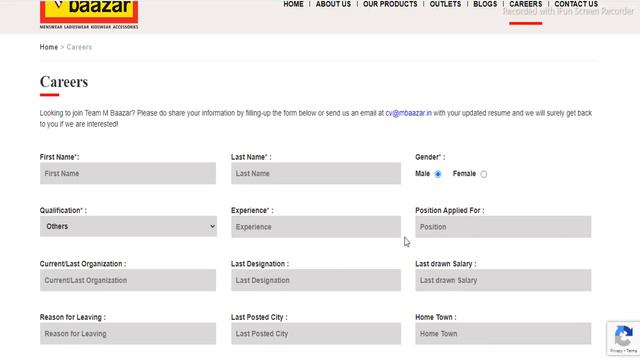
Task: Click the cv@mbaazar.in email link
Action: tap(409, 113)
